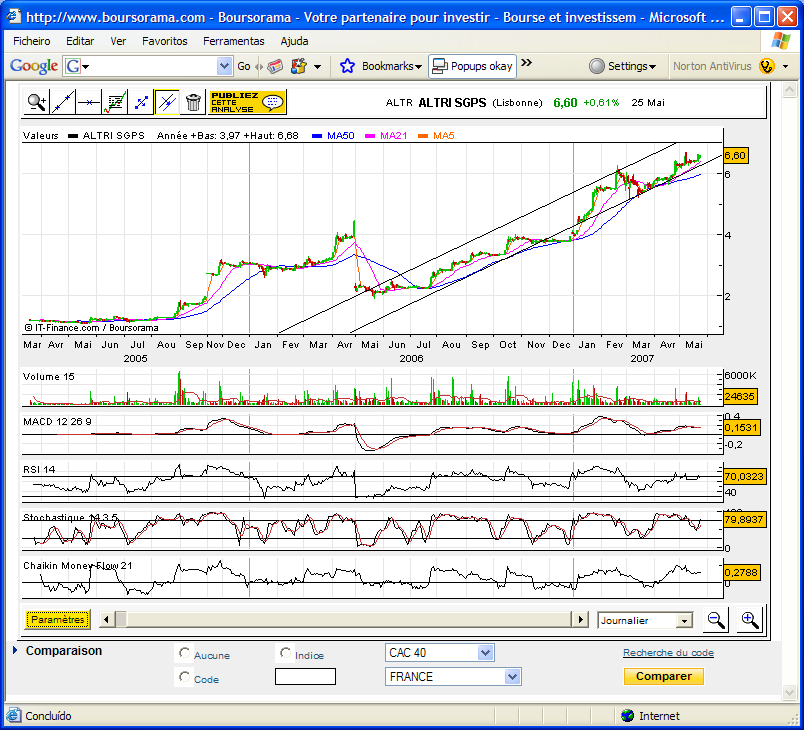Open the Ver menu
Image resolution: width=804 pixels, height=730 pixels.
[x=118, y=41]
